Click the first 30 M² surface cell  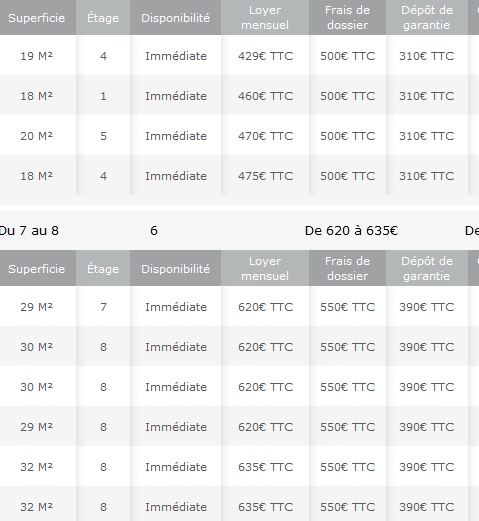(x=37, y=347)
